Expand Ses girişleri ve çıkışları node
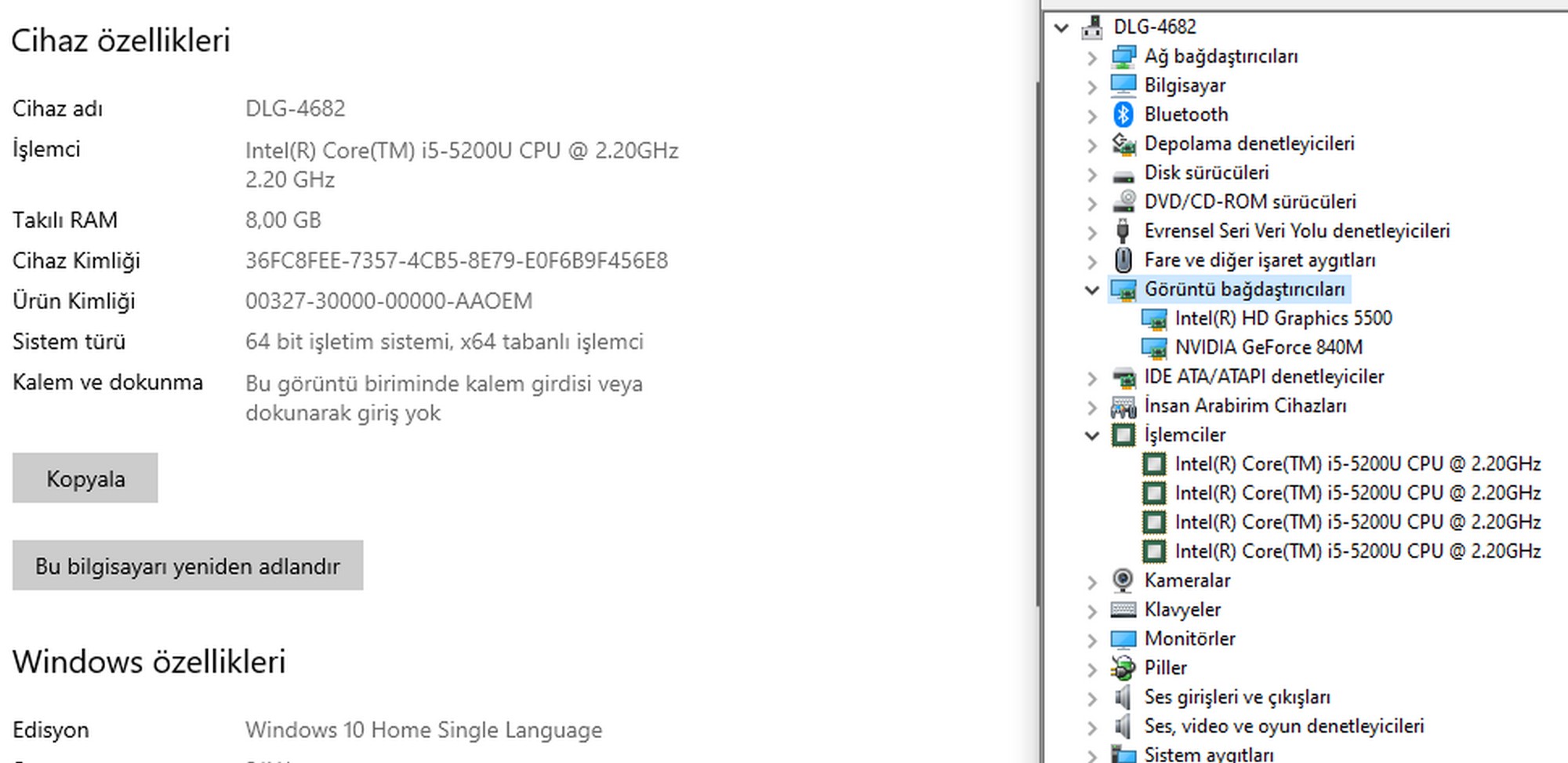The height and width of the screenshot is (763, 1568). click(1091, 697)
